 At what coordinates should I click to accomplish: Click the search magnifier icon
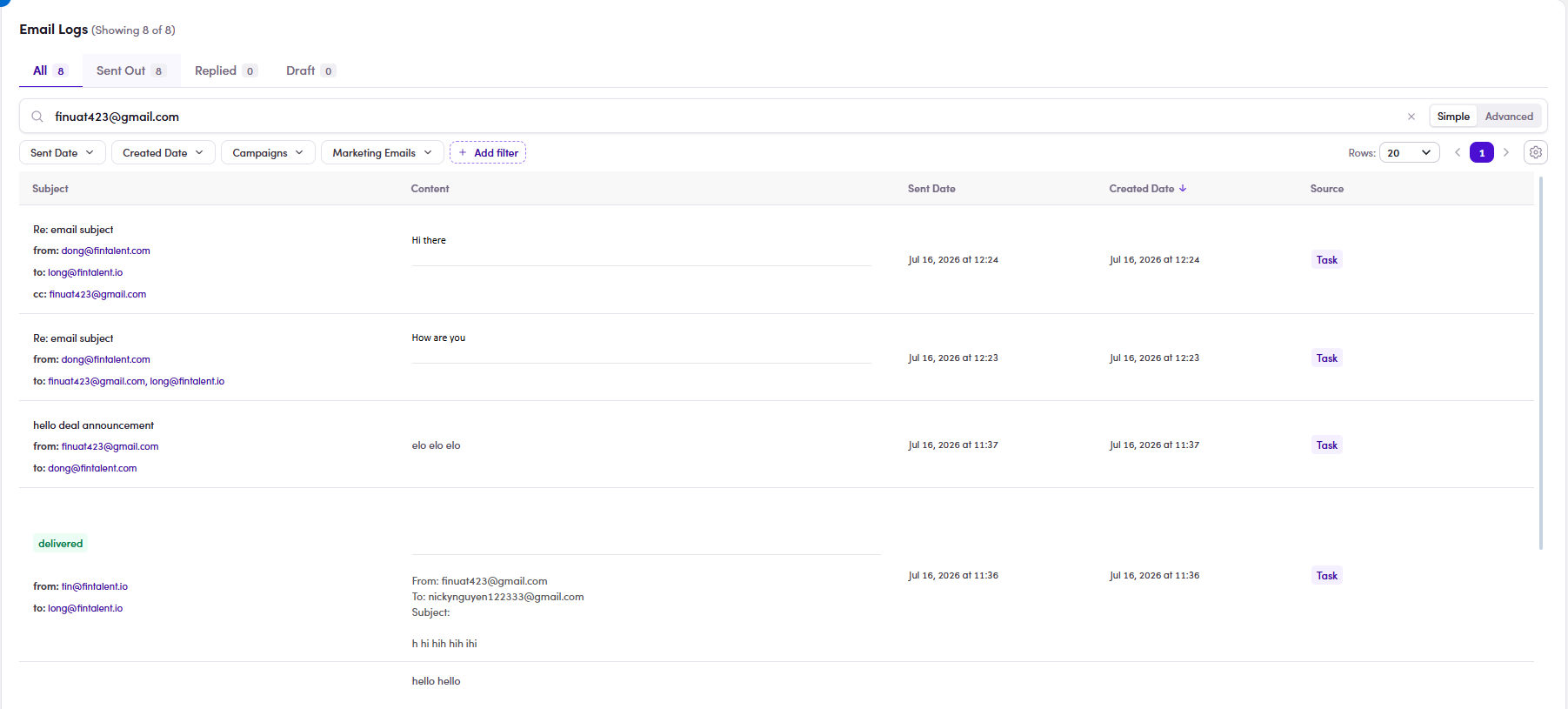point(37,117)
